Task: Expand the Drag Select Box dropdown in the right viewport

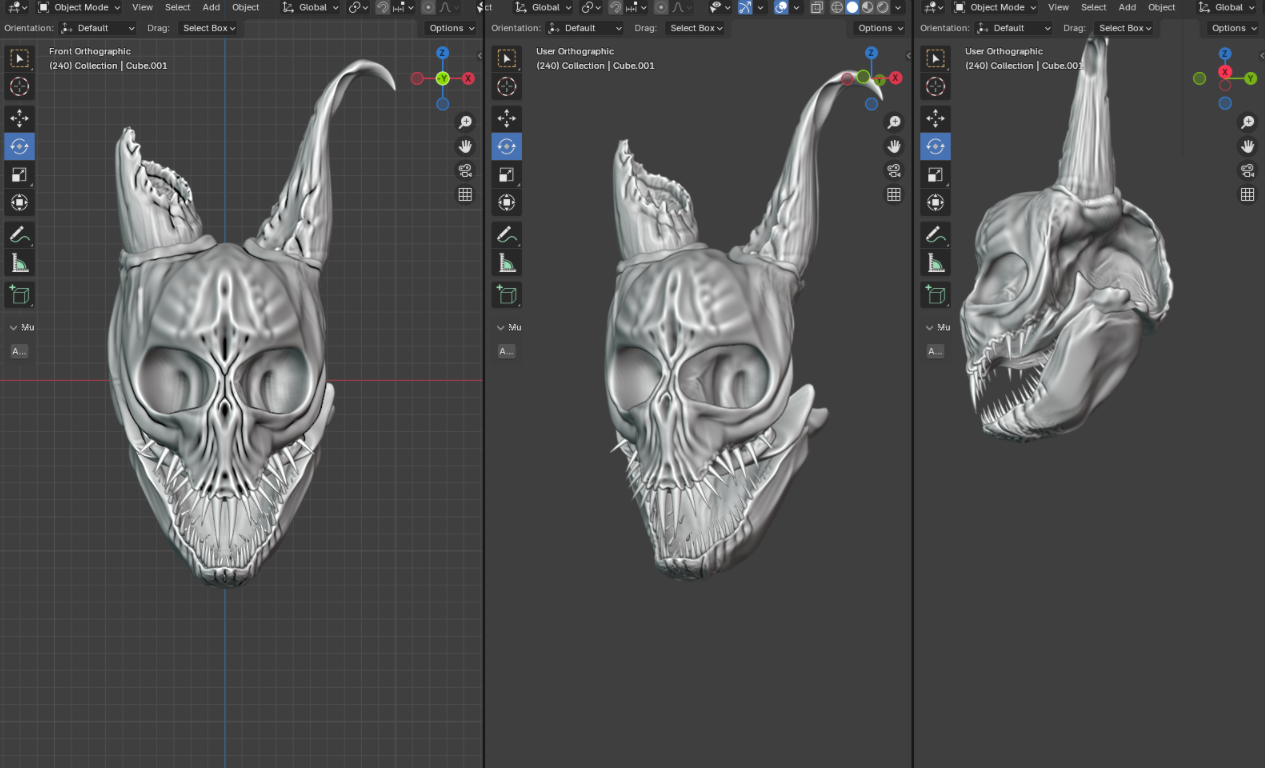Action: (x=1125, y=28)
